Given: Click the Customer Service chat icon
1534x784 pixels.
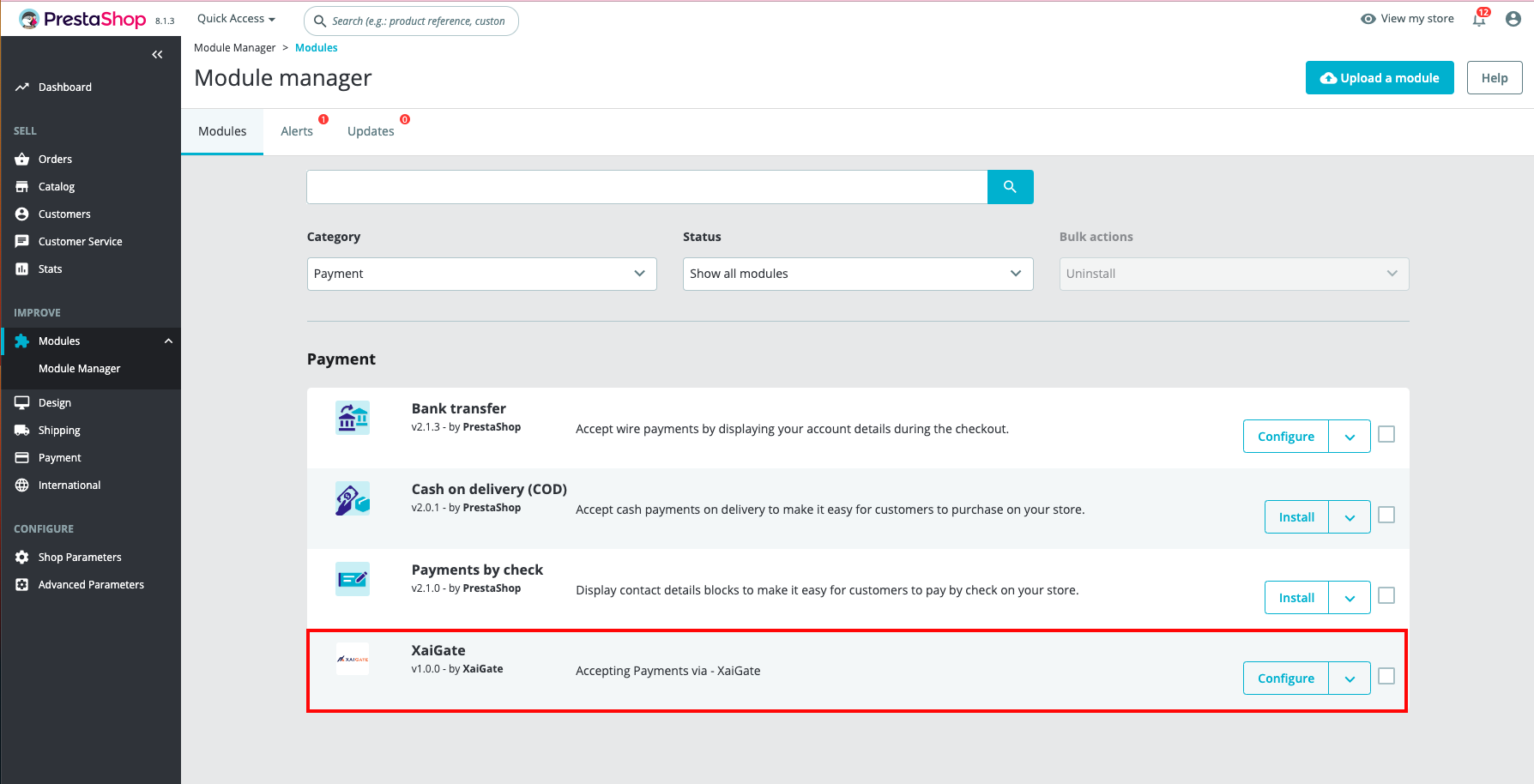Looking at the screenshot, I should pos(22,241).
